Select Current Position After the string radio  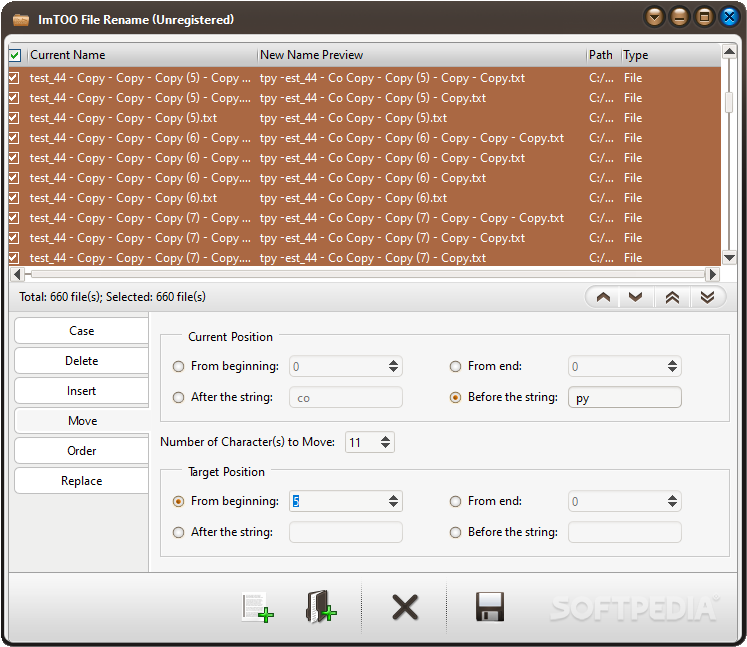178,397
